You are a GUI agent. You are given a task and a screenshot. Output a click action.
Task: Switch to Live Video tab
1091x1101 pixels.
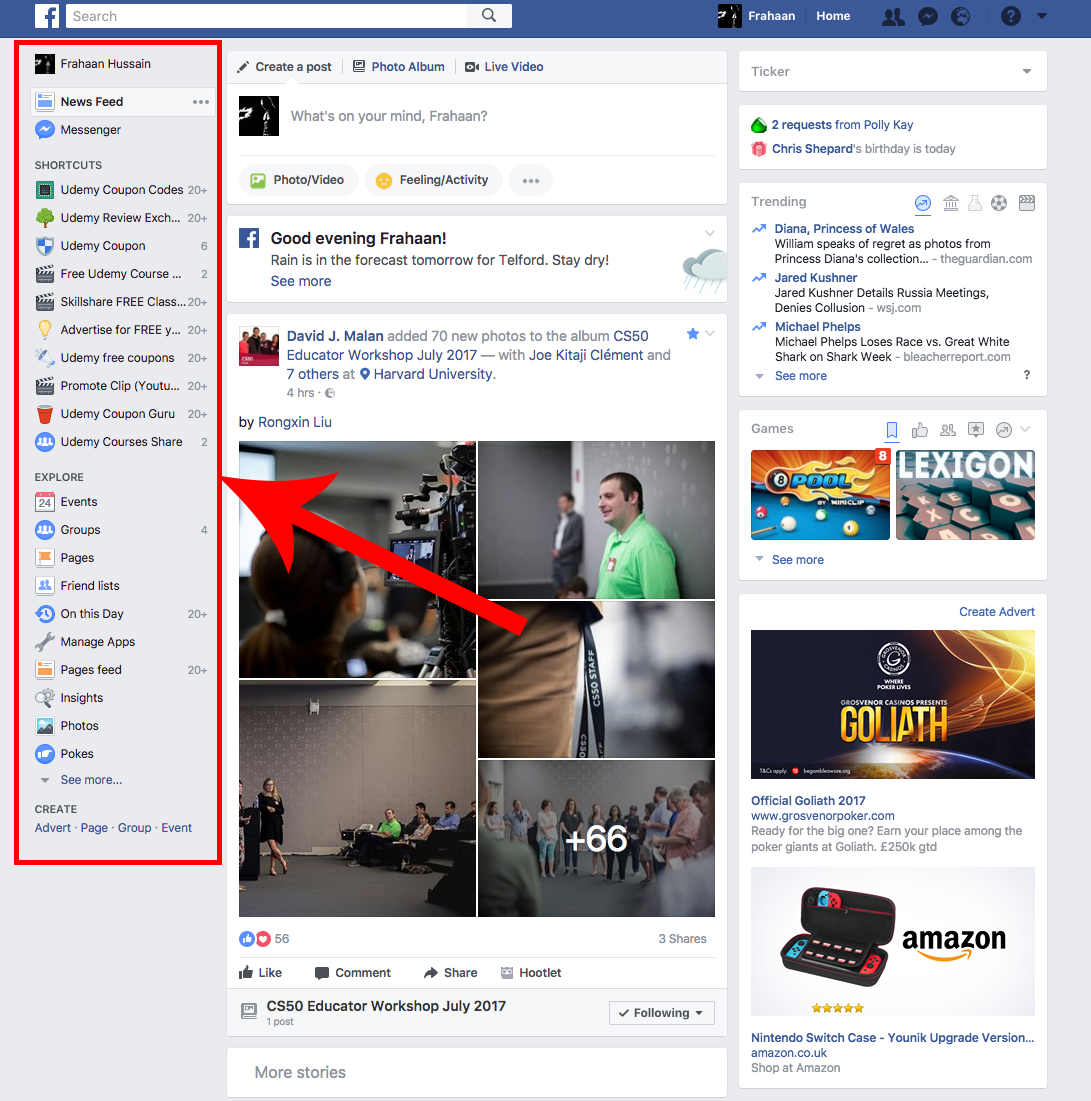coord(504,67)
